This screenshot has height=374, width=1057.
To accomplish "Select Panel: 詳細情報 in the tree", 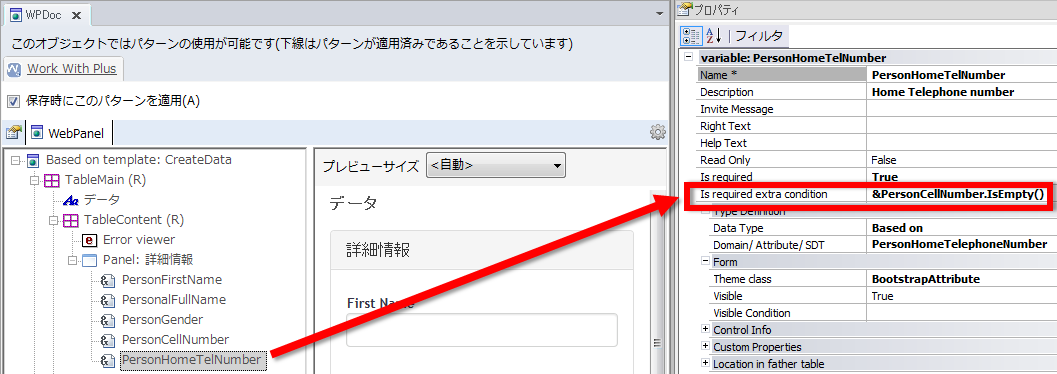I will (x=148, y=260).
